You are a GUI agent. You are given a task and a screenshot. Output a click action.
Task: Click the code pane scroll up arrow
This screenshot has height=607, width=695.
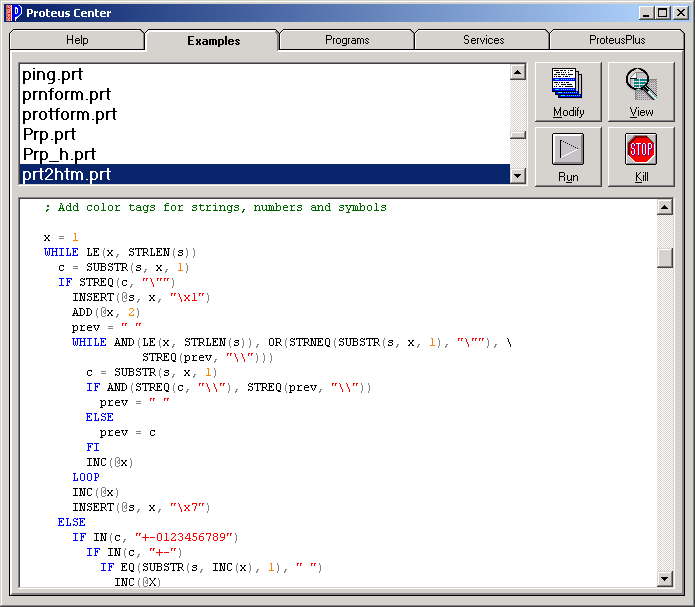[x=665, y=207]
